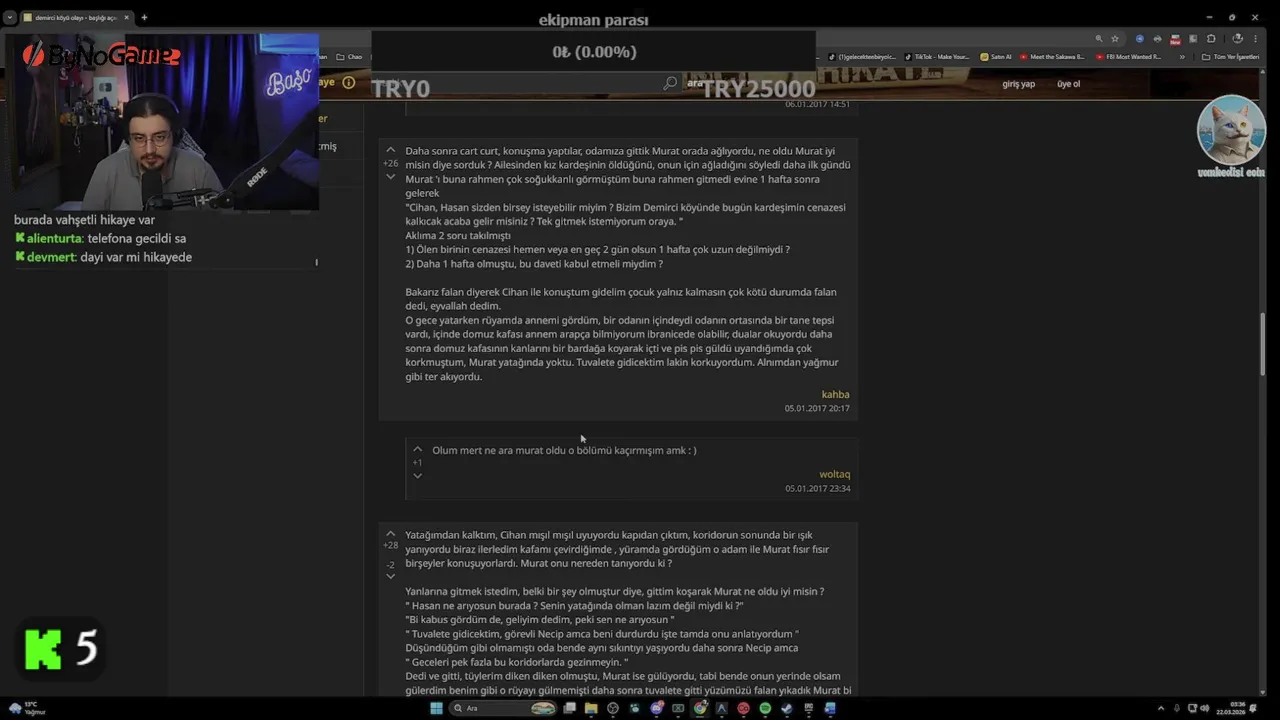
Task: Open the Chrome profile avatar button
Action: pos(1237,39)
